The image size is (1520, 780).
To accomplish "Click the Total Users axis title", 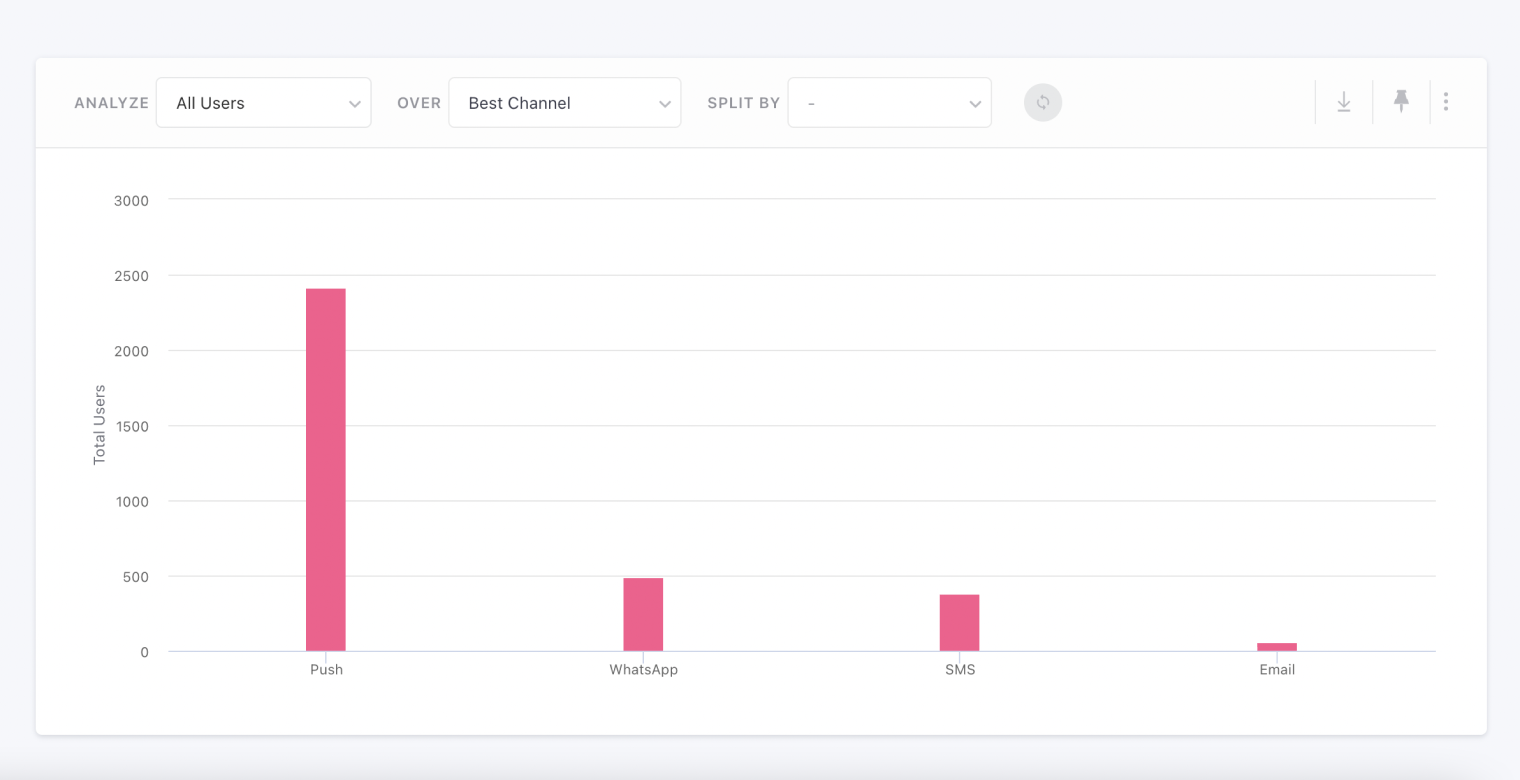I will (x=99, y=424).
